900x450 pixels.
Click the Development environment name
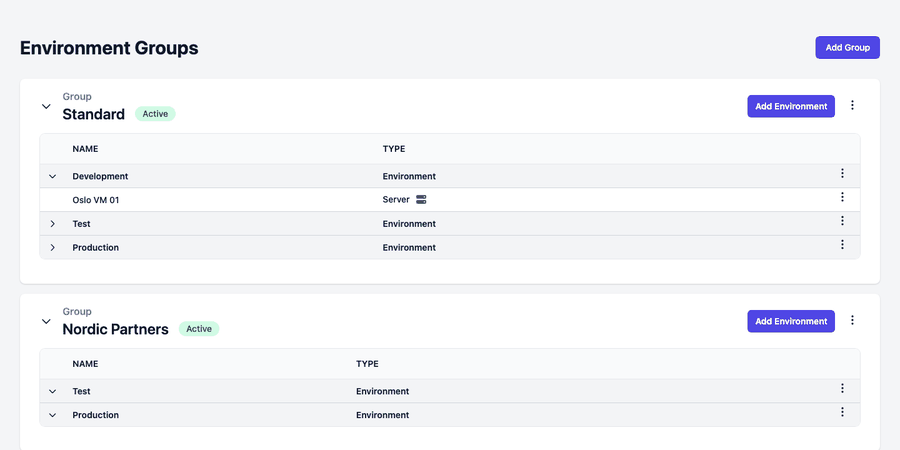tap(100, 176)
